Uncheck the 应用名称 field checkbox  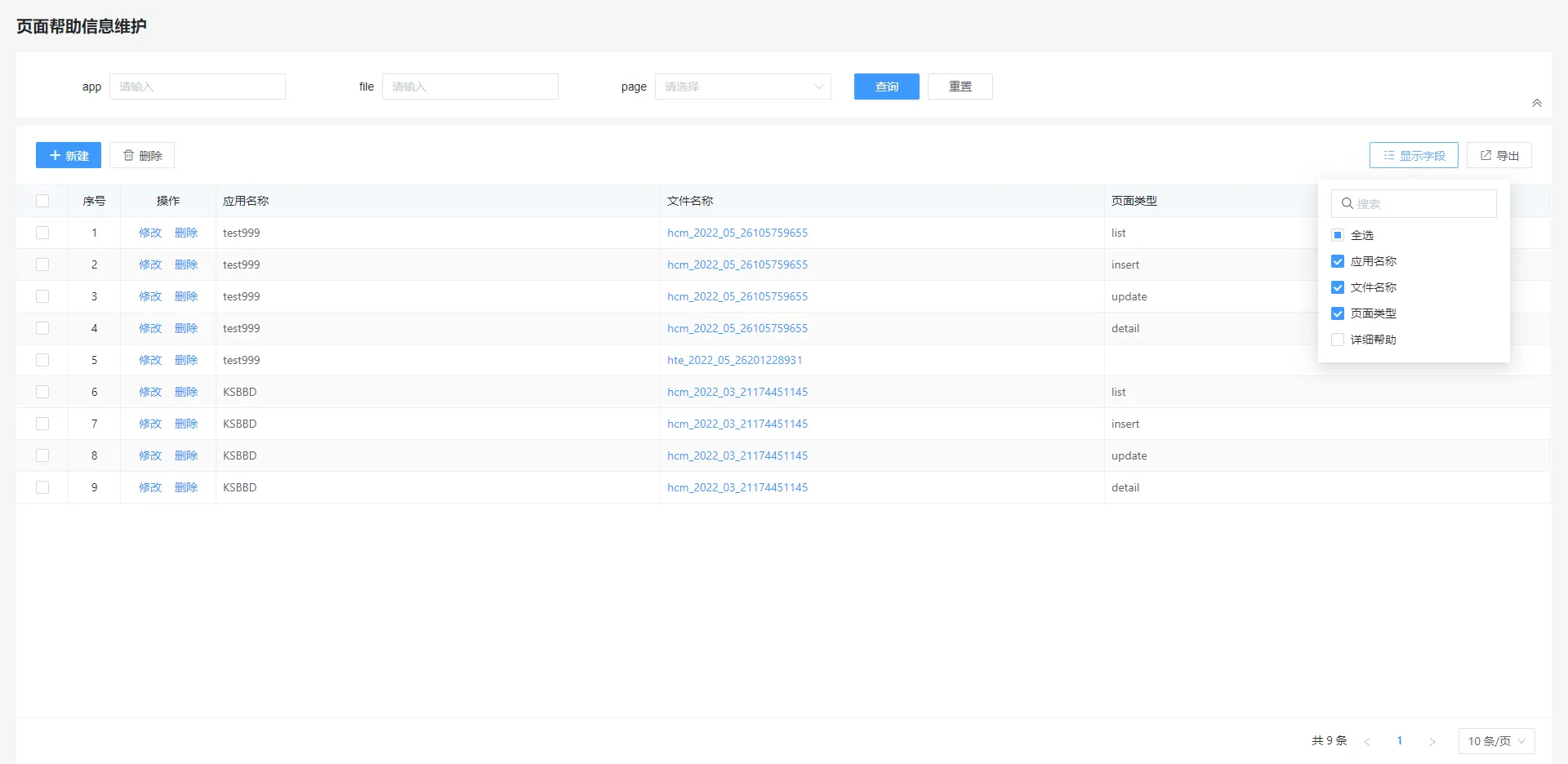1338,261
